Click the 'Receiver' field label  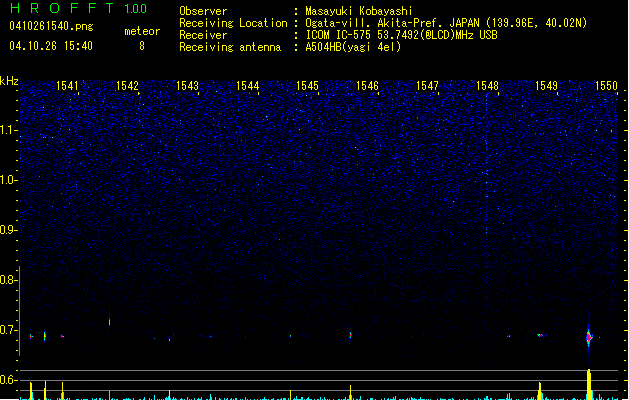click(203, 35)
